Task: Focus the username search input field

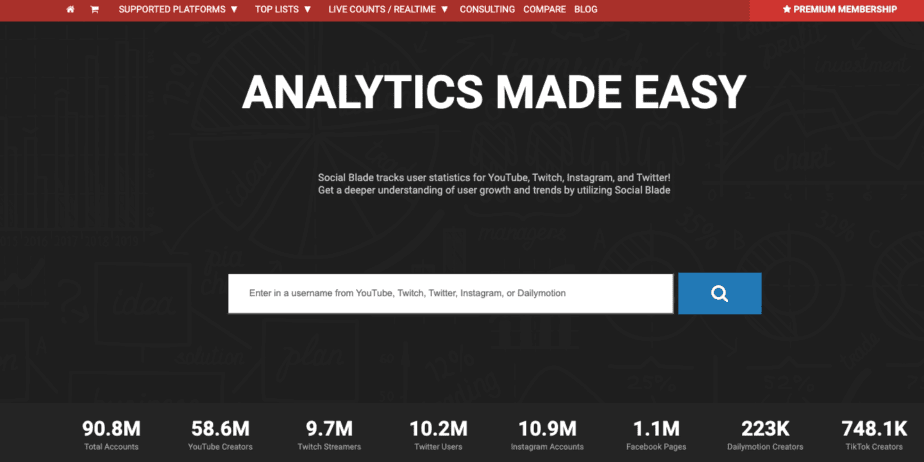Action: [x=451, y=293]
